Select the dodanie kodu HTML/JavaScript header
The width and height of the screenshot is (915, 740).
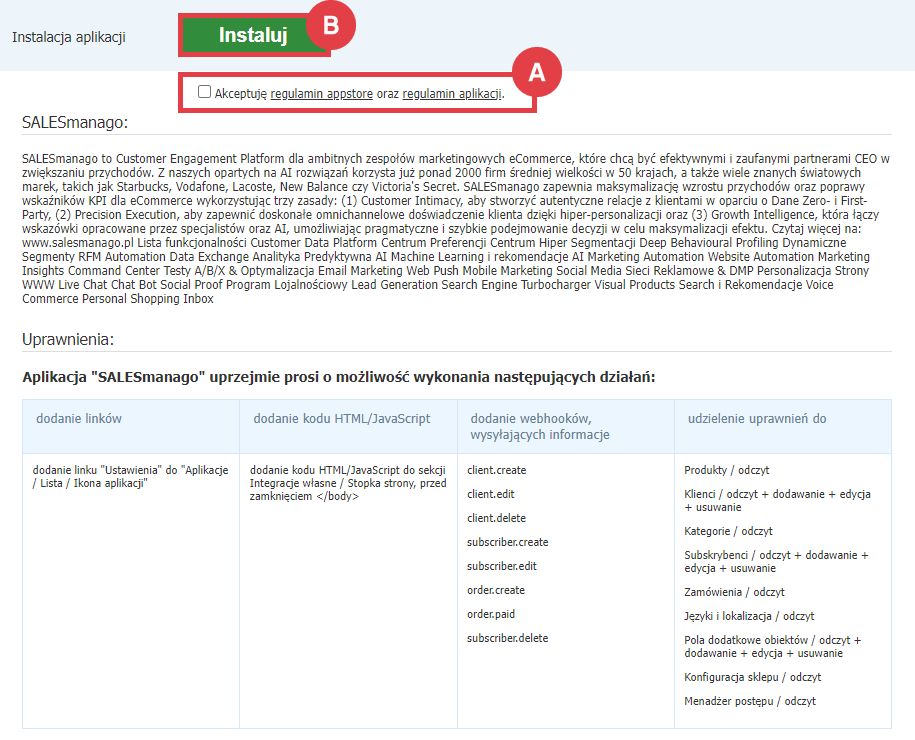tap(340, 418)
